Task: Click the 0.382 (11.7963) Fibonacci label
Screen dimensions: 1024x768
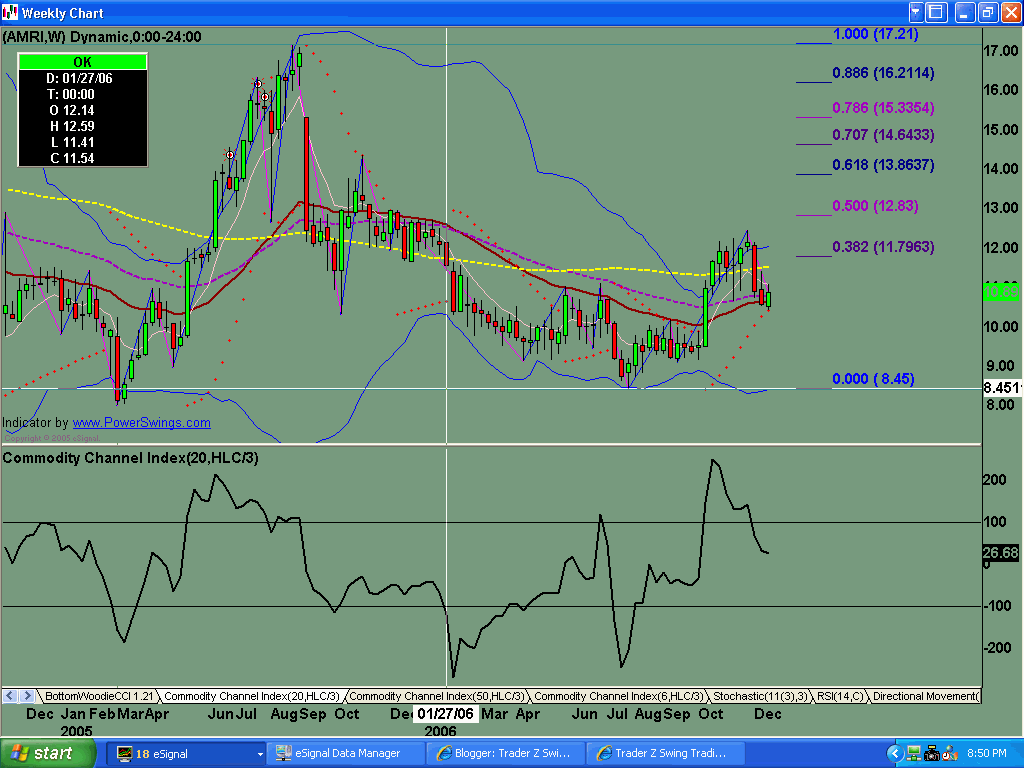Action: point(883,248)
